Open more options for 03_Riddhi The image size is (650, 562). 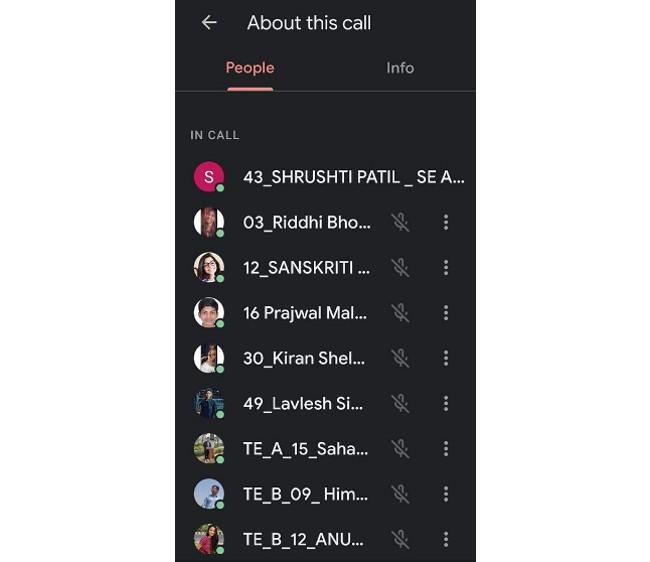click(x=446, y=222)
